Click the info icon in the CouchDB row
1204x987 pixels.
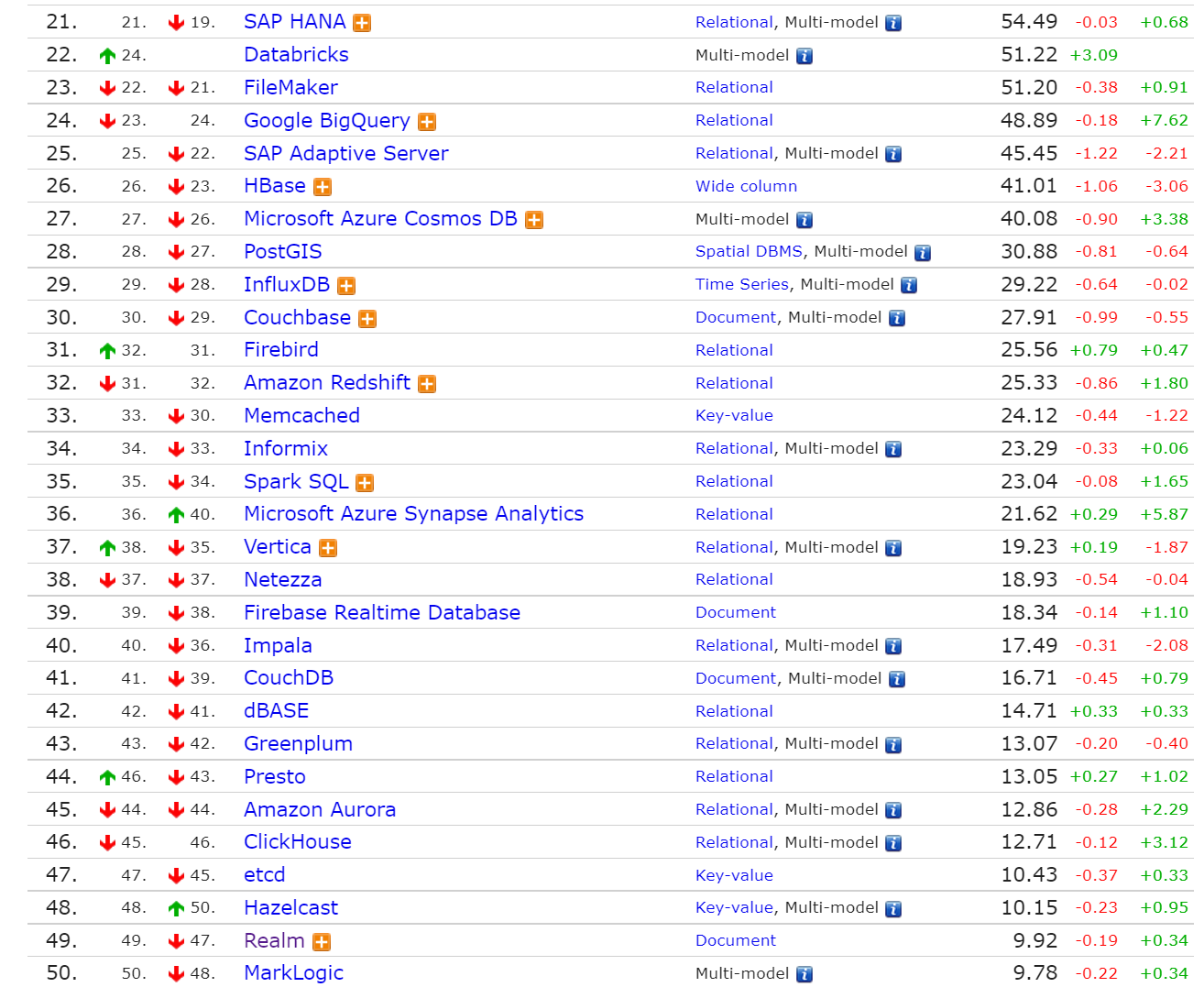click(897, 679)
